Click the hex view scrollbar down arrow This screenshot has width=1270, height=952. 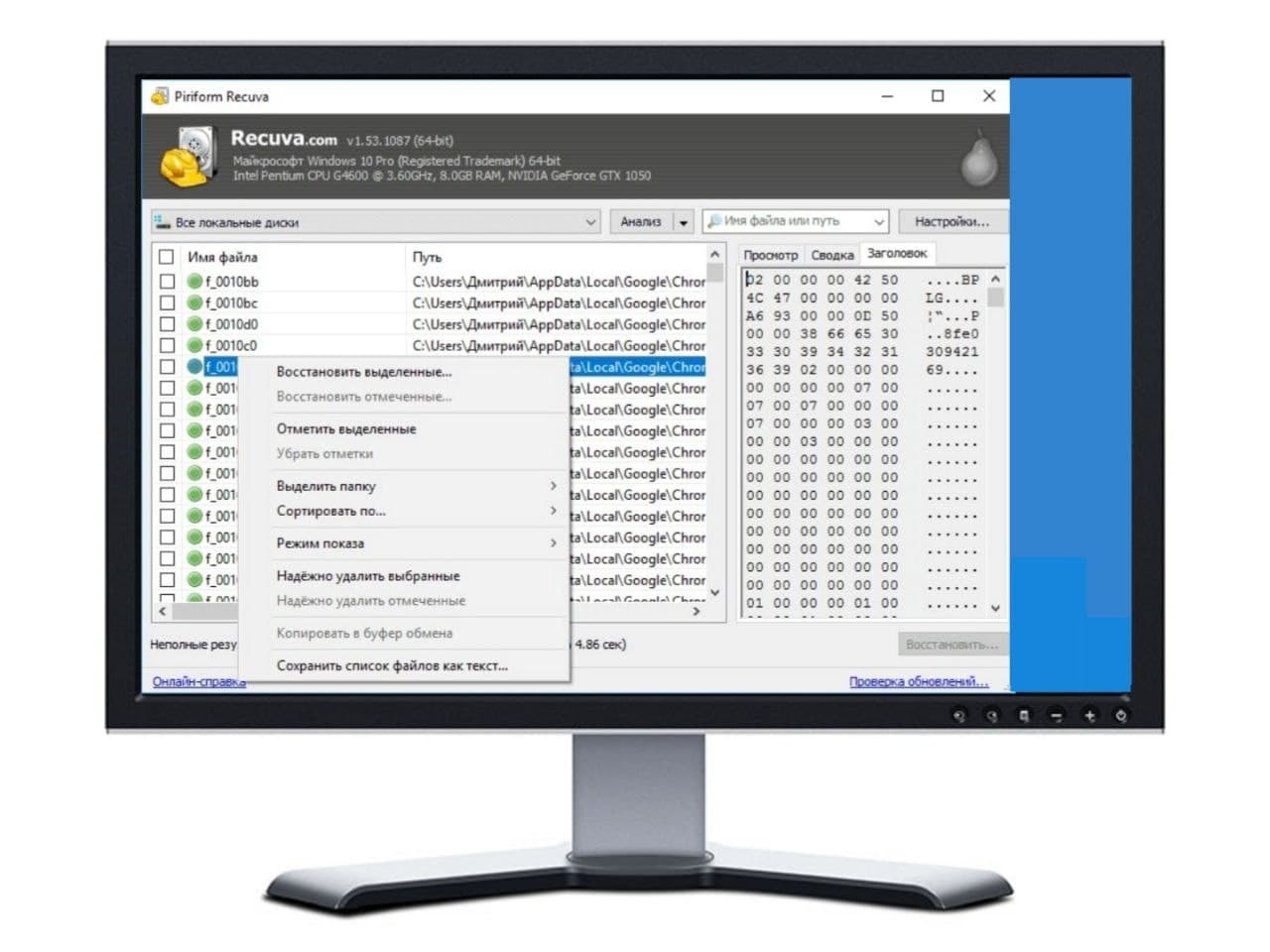996,608
